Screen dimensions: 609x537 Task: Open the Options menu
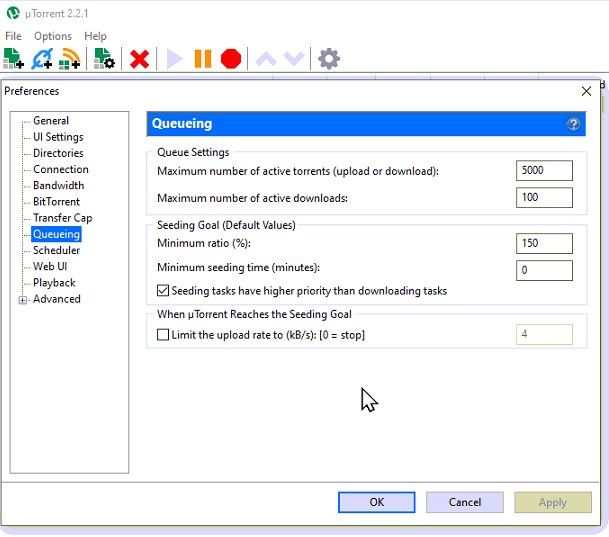(x=53, y=36)
